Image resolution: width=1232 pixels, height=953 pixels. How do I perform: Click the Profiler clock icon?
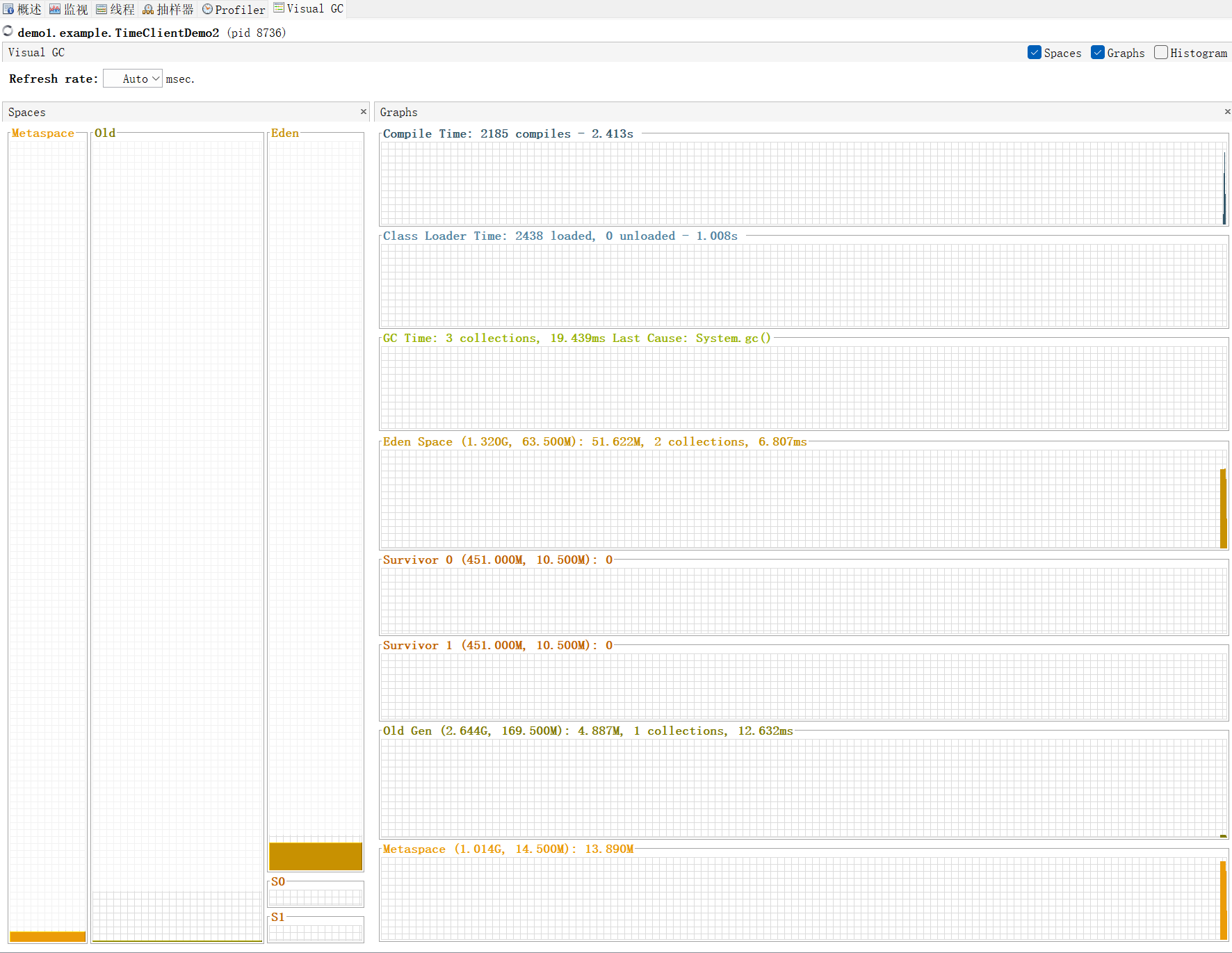click(207, 9)
